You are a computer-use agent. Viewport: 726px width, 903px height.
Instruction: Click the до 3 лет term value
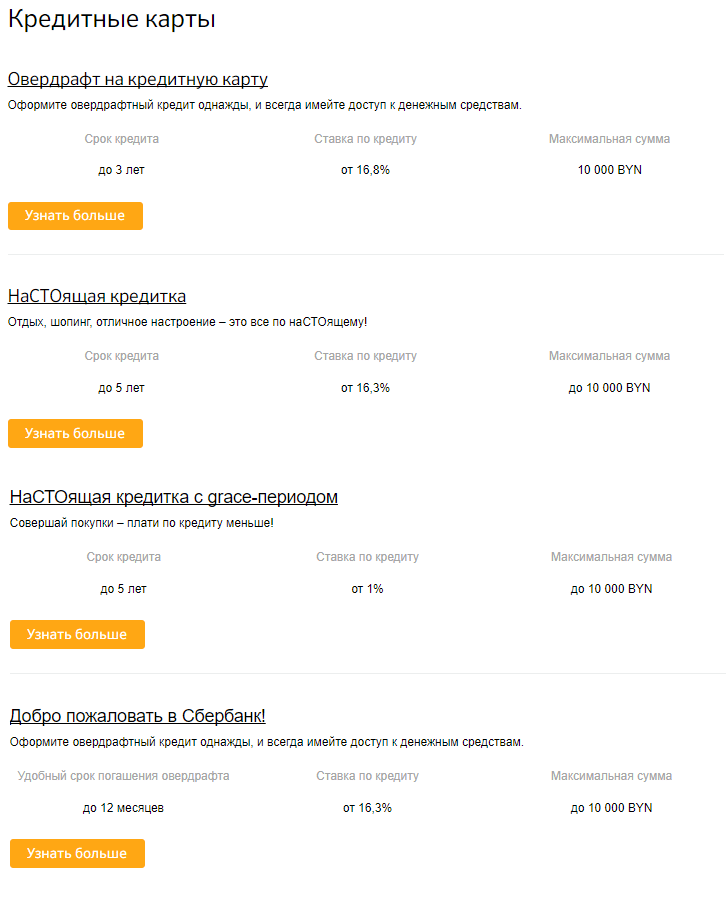click(121, 170)
